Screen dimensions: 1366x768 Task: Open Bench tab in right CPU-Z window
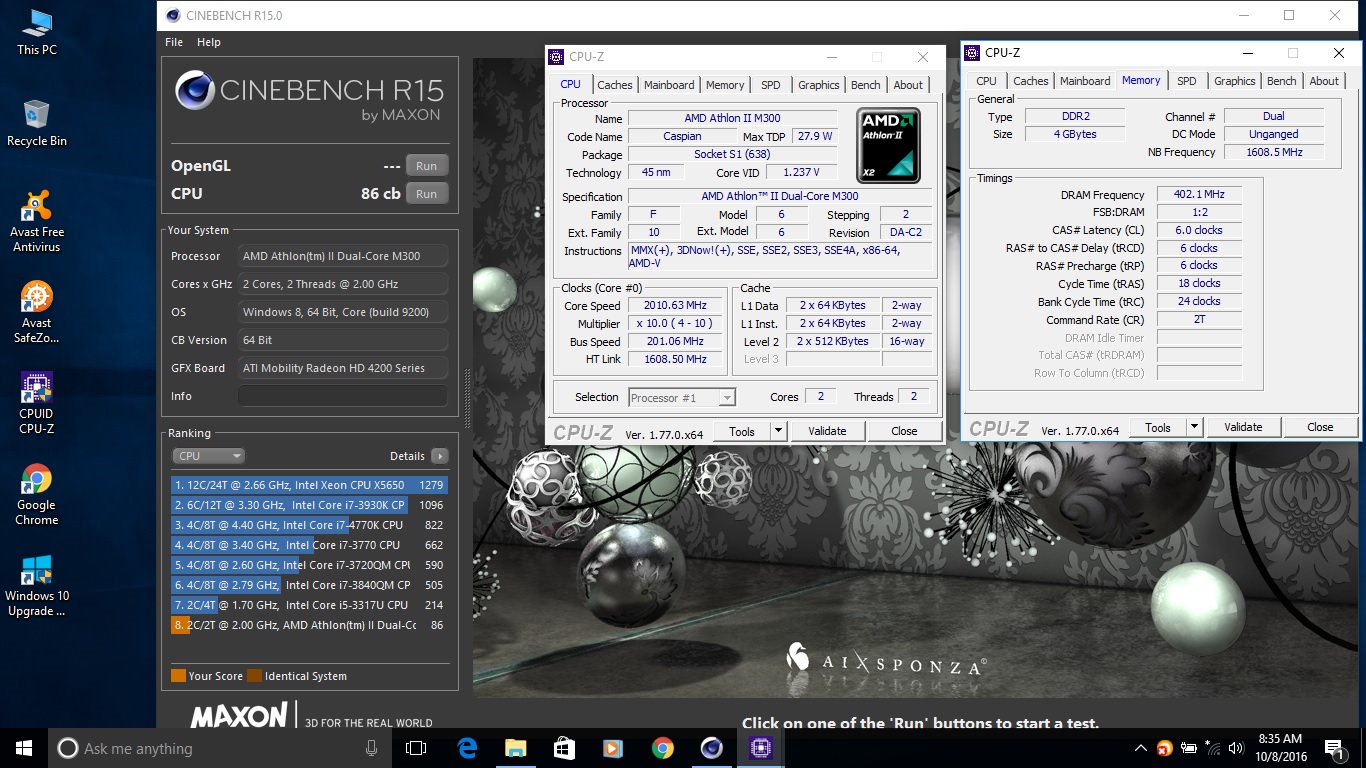(1282, 81)
